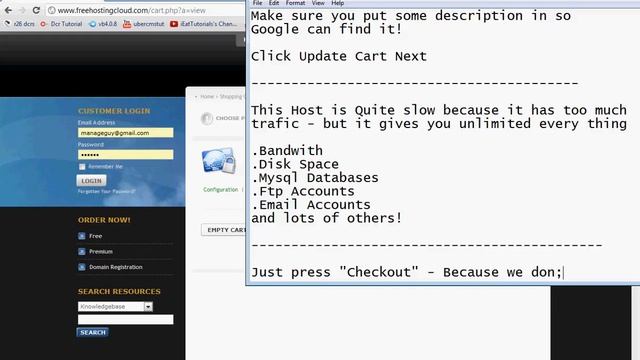640x360 pixels.
Task: Click the icon beside Free
Action: tap(82, 236)
